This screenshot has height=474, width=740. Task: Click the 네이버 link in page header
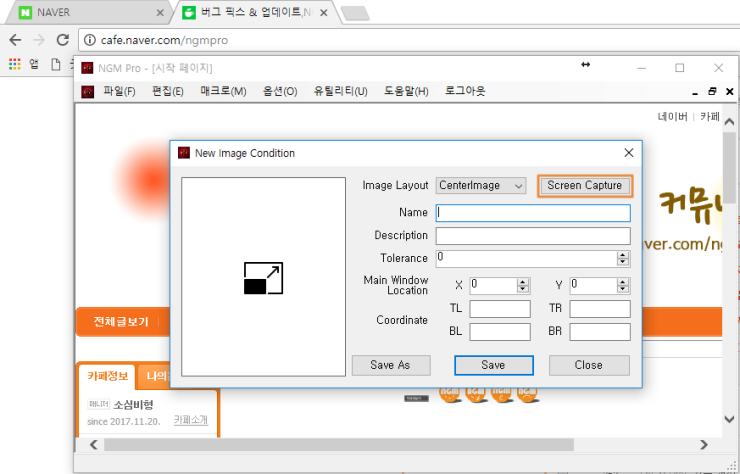coord(672,117)
